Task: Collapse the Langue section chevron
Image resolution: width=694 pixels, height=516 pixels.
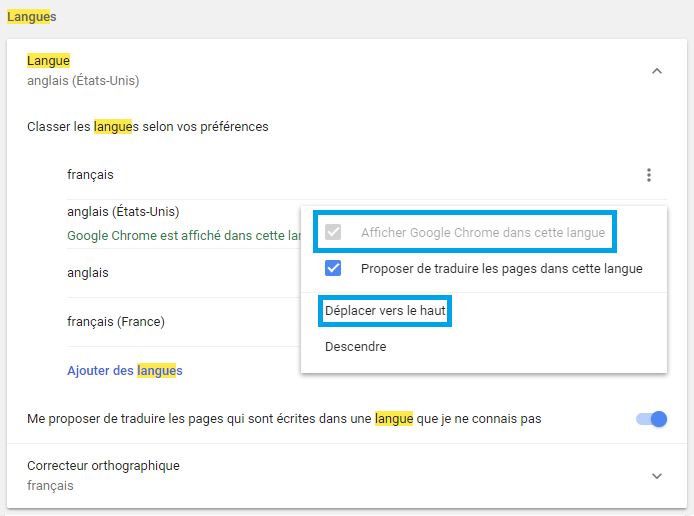Action: coord(657,71)
